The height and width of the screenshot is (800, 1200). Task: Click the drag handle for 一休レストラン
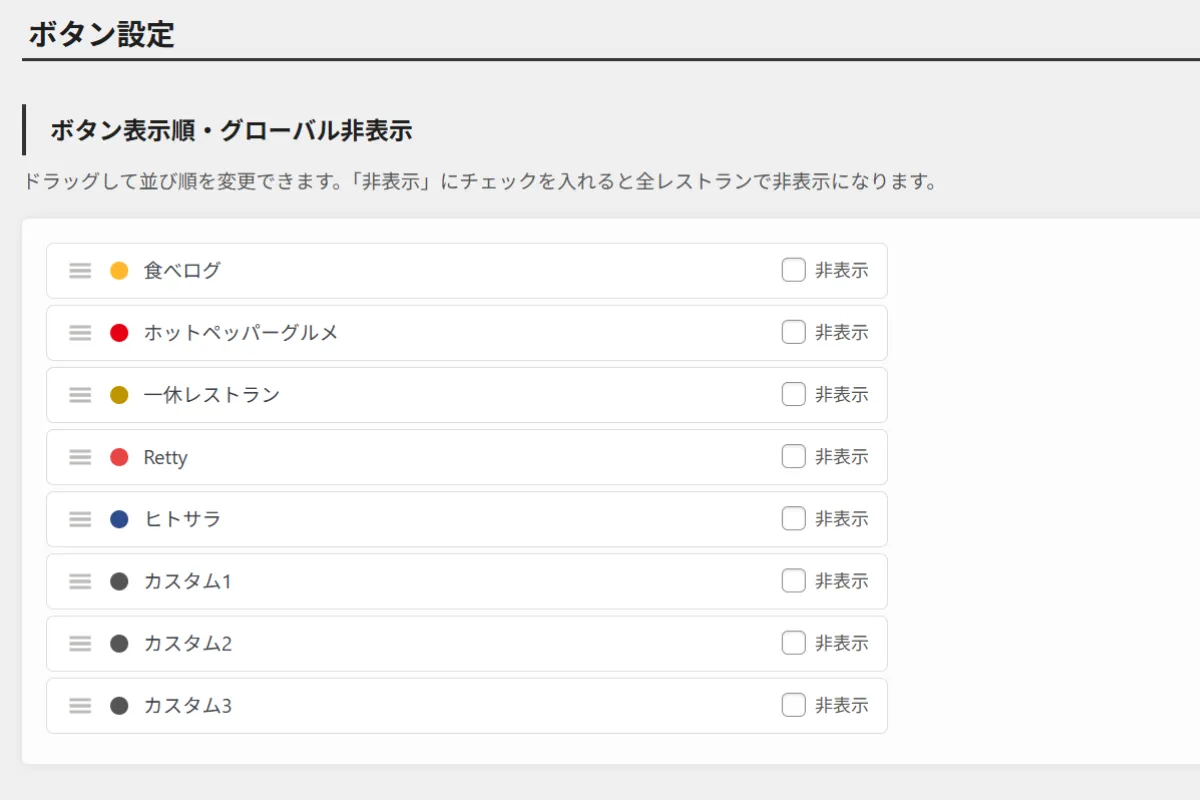80,395
